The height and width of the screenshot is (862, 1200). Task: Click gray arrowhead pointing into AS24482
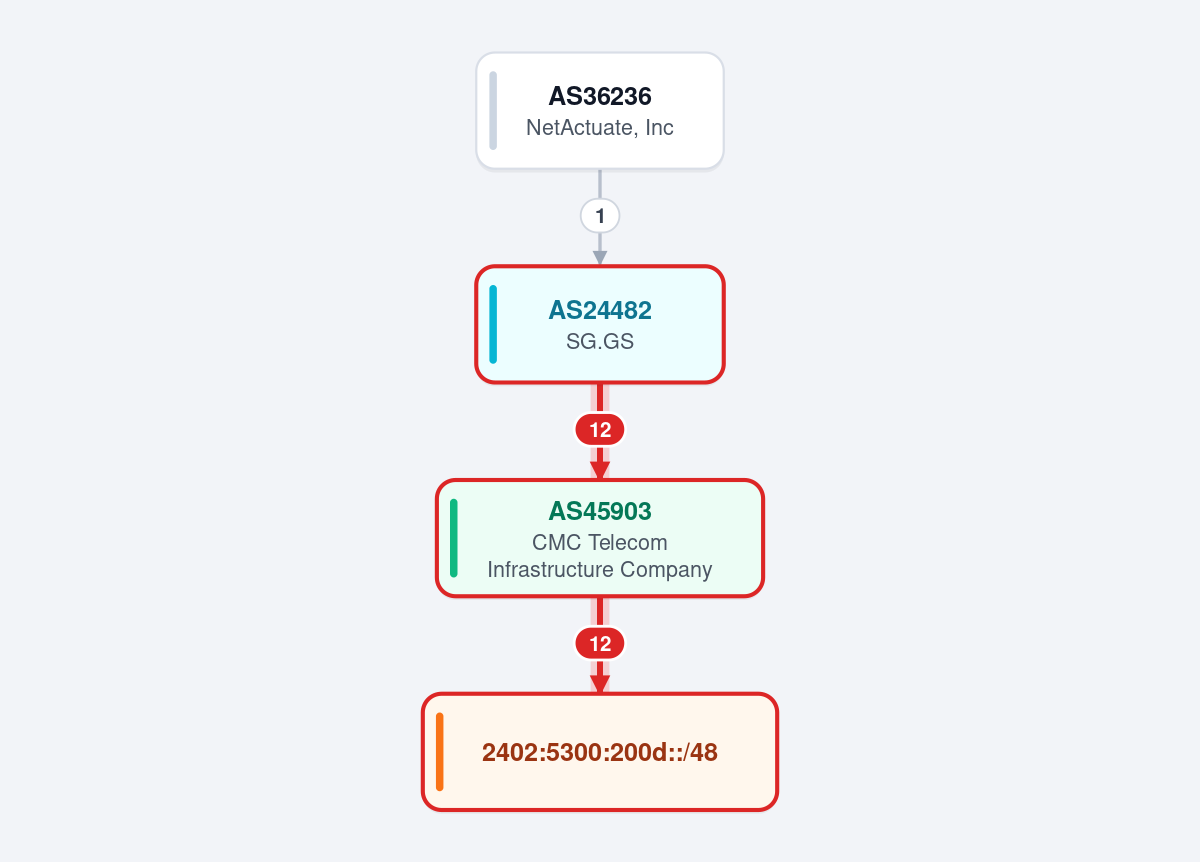[600, 258]
